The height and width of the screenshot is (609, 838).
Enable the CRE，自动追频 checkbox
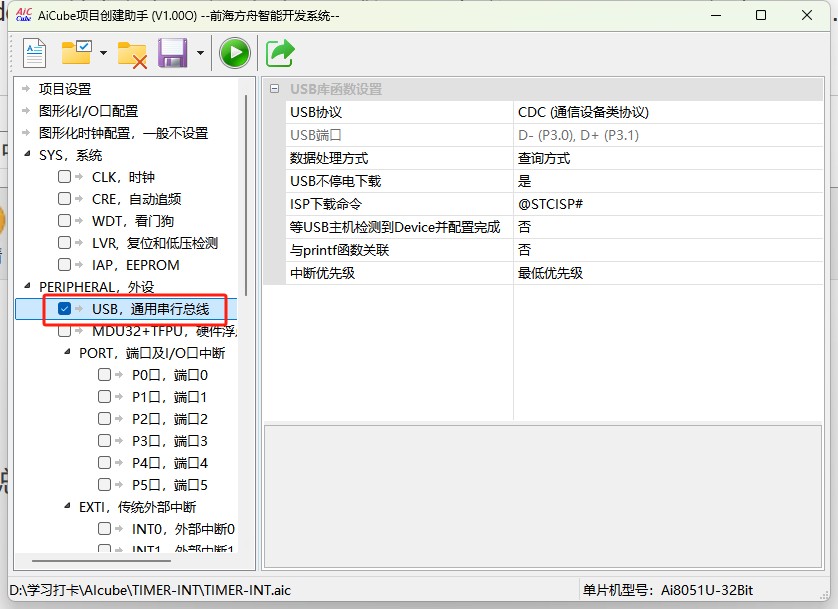pyautogui.click(x=64, y=199)
